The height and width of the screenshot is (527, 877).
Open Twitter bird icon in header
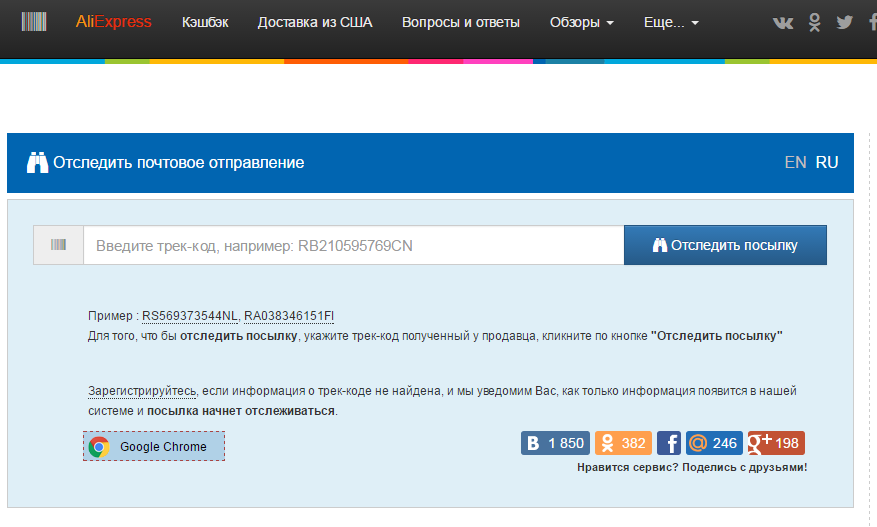pyautogui.click(x=845, y=22)
